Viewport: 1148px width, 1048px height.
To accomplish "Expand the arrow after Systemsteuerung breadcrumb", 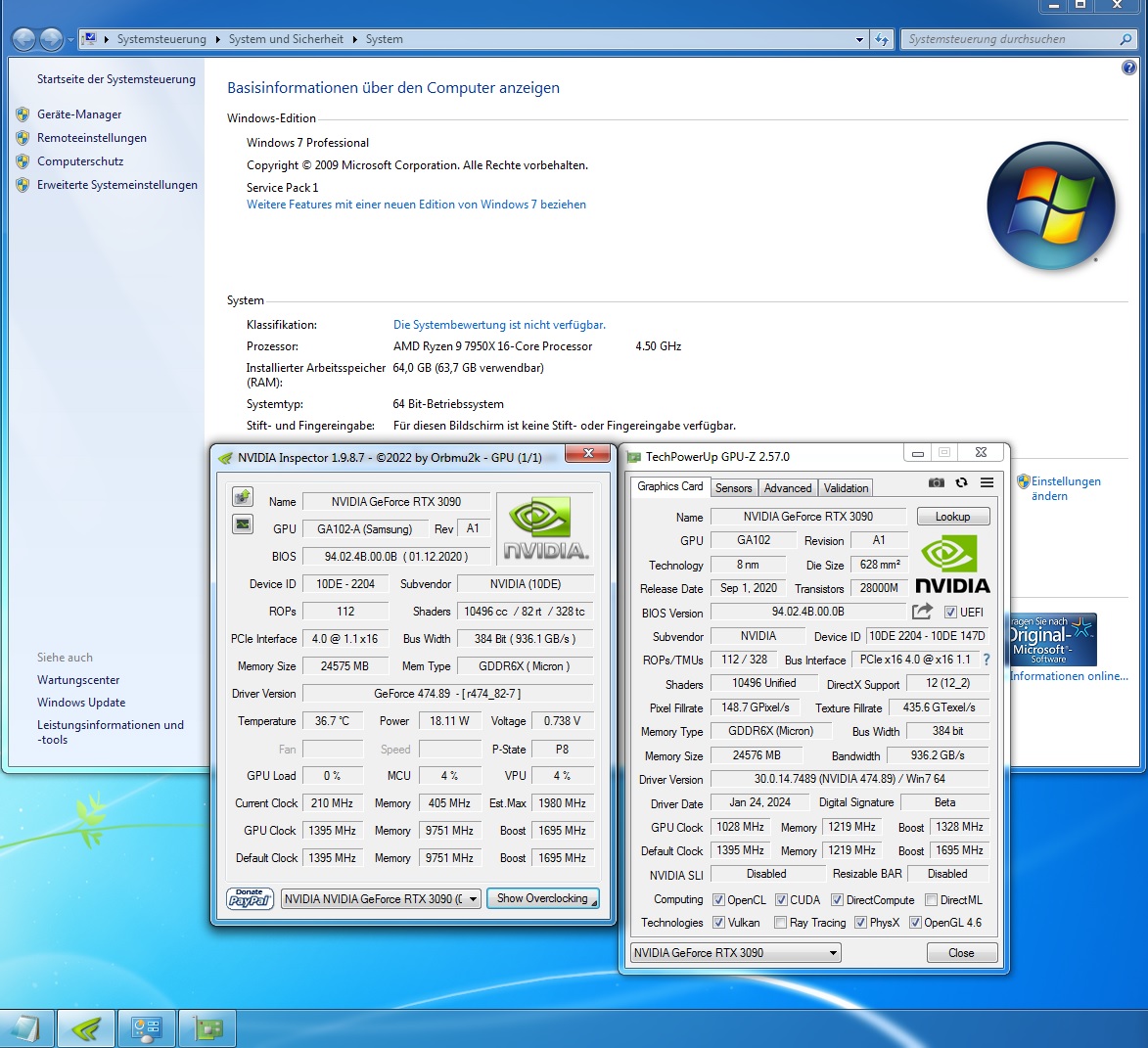I will tap(217, 39).
